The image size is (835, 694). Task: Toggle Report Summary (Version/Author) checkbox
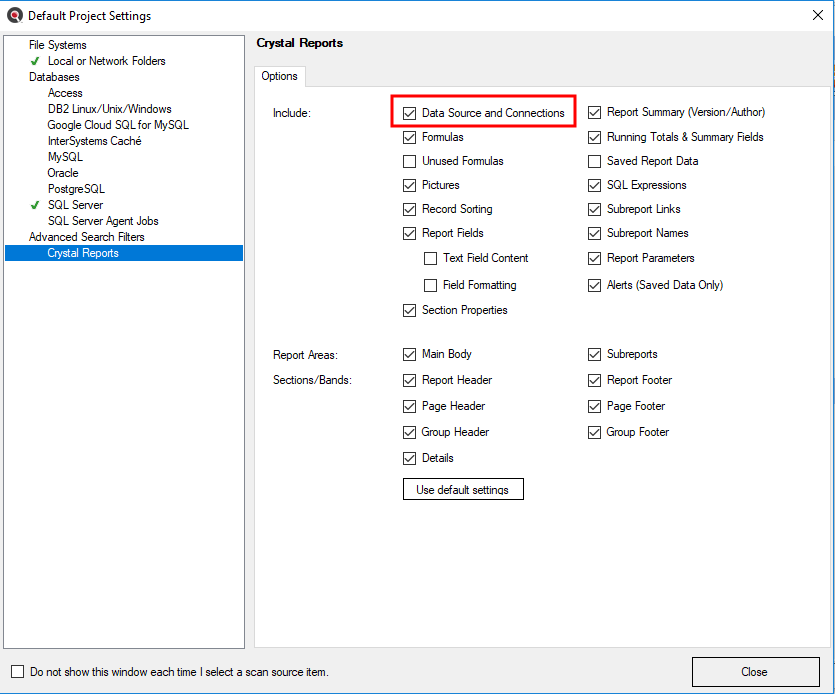click(594, 112)
